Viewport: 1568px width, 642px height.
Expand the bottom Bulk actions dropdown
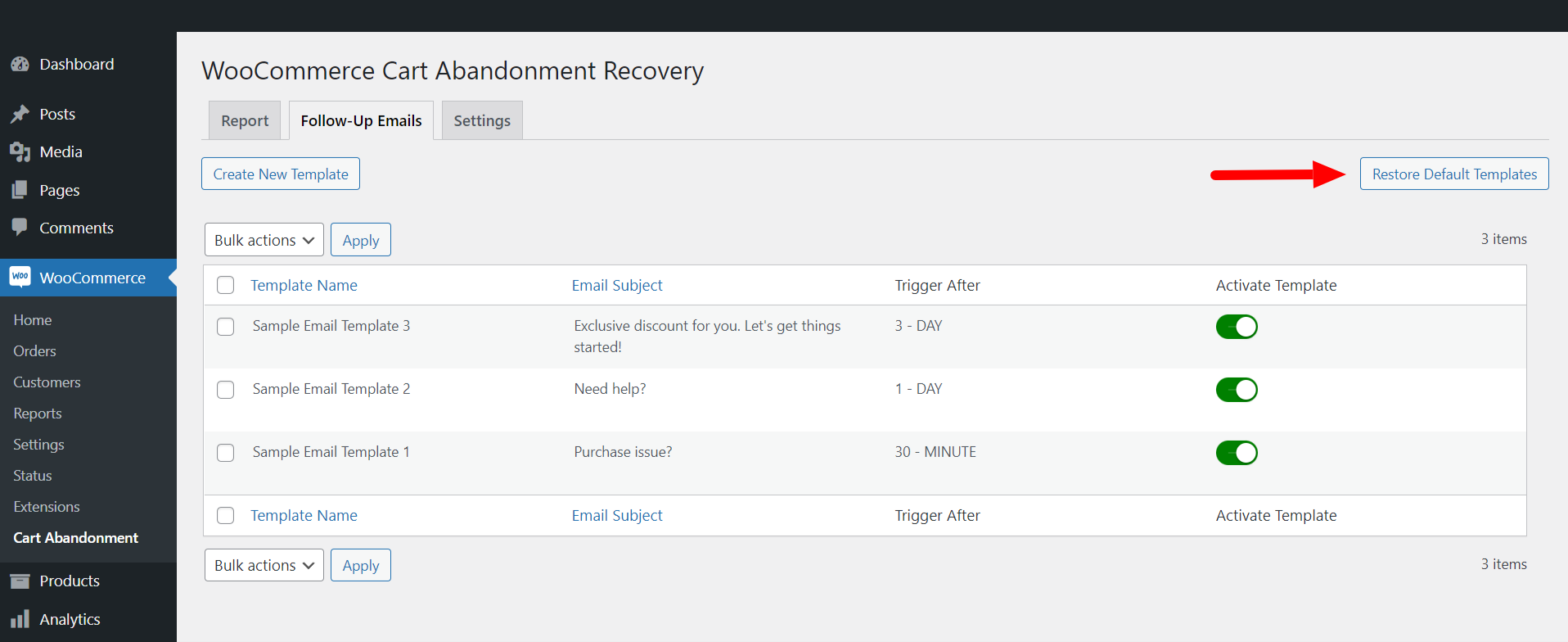coord(264,566)
